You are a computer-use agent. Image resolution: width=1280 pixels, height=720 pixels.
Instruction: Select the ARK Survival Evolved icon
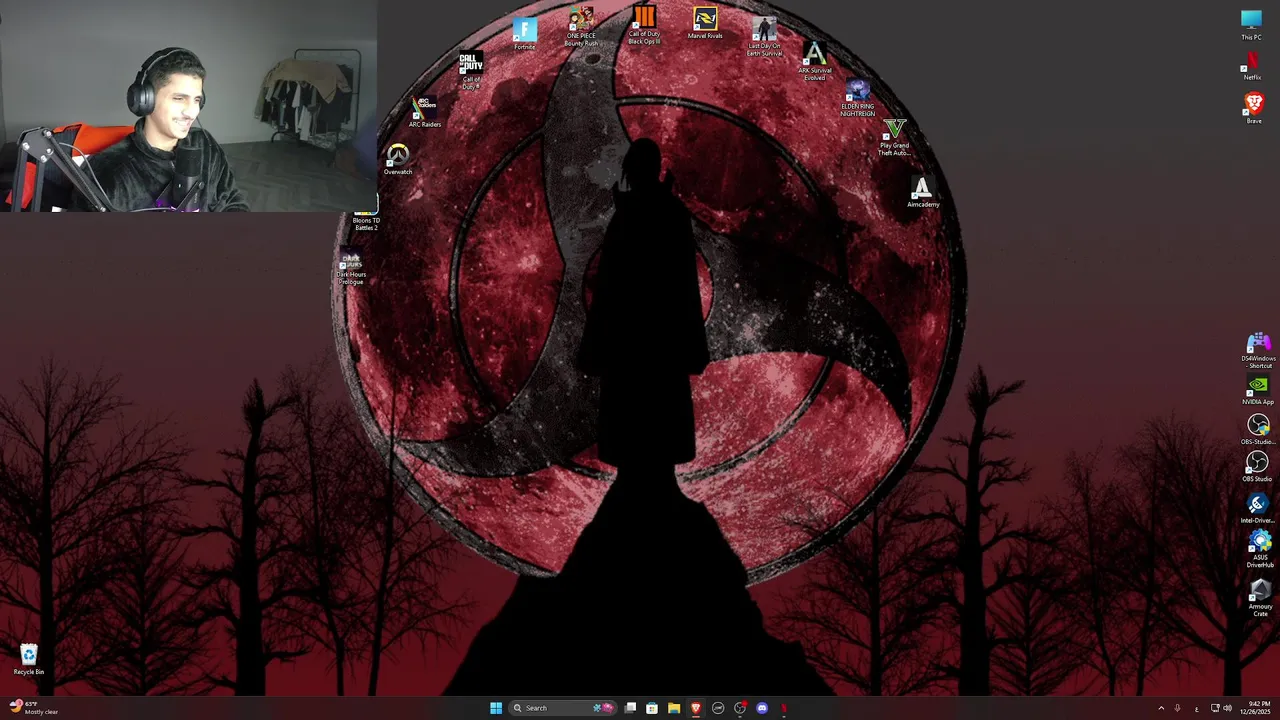click(x=815, y=61)
